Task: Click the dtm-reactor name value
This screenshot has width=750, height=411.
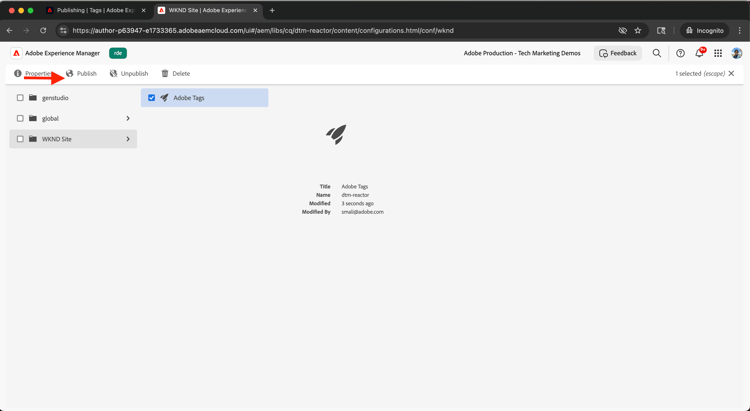Action: coord(355,195)
